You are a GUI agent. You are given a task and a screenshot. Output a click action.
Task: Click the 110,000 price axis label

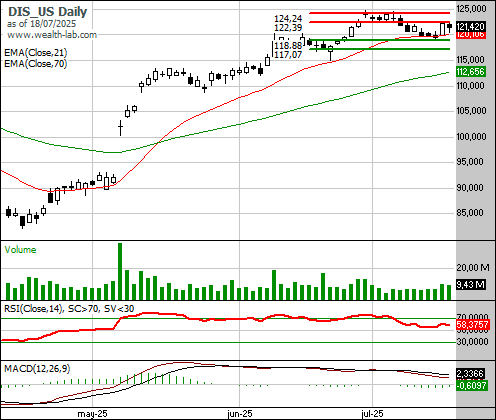pyautogui.click(x=470, y=86)
